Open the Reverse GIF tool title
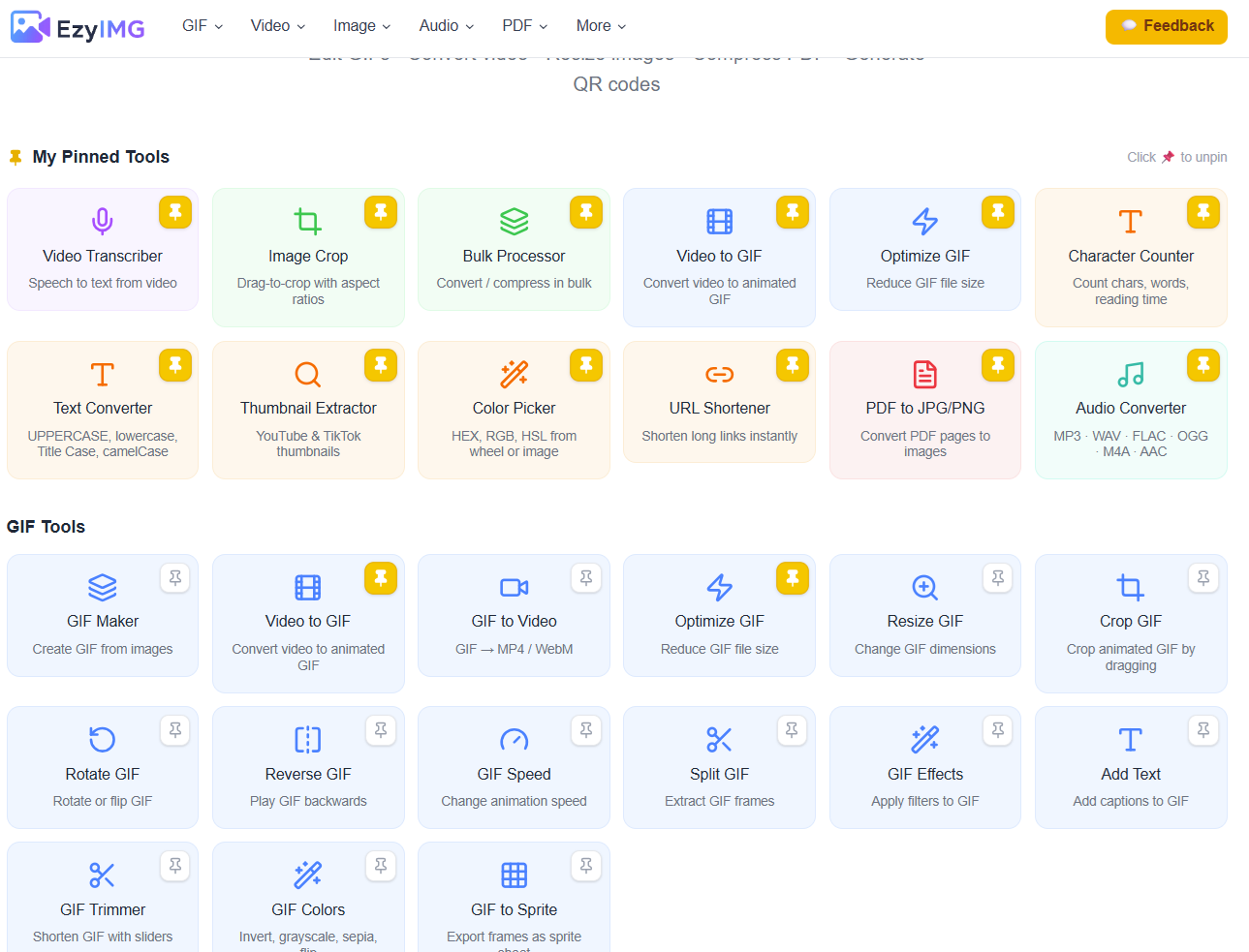This screenshot has height=952, width=1249. point(308,775)
